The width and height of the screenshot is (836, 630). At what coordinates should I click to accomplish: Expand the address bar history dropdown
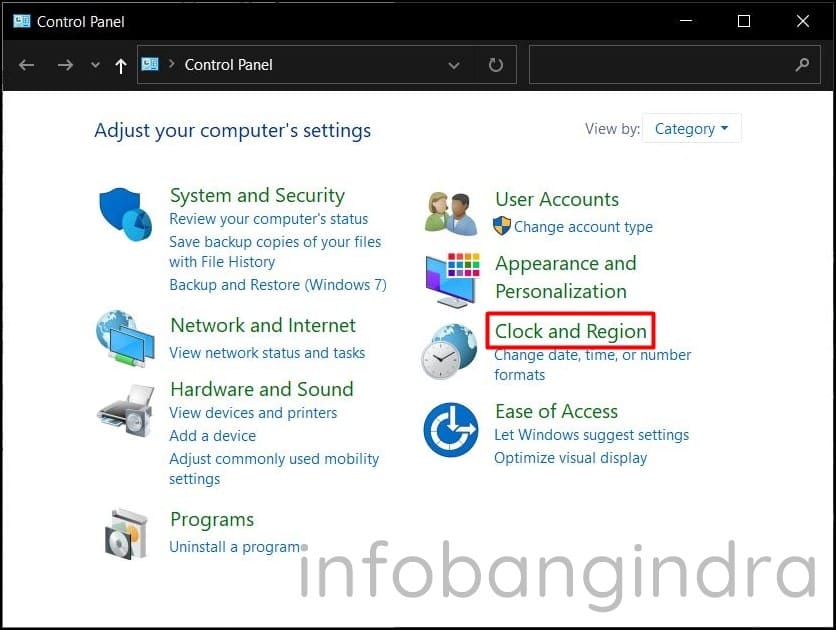tap(454, 66)
